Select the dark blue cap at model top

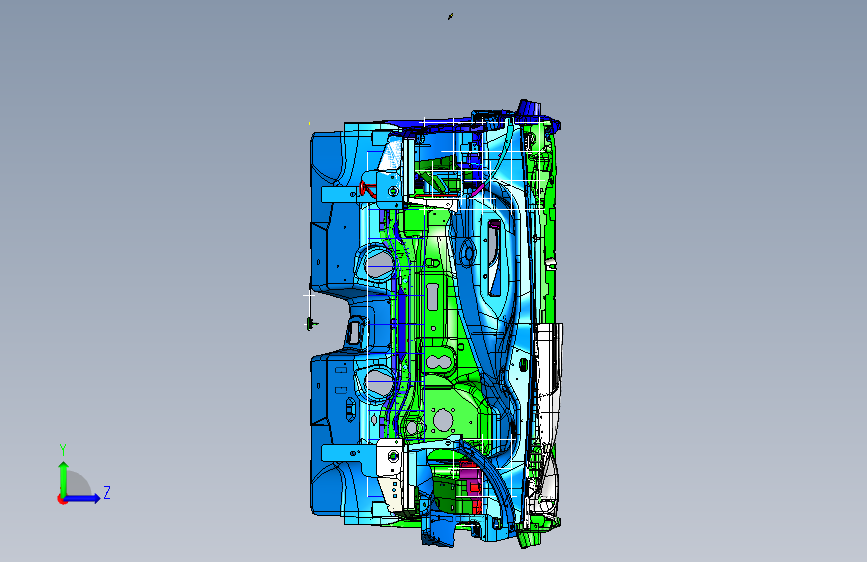(x=528, y=107)
